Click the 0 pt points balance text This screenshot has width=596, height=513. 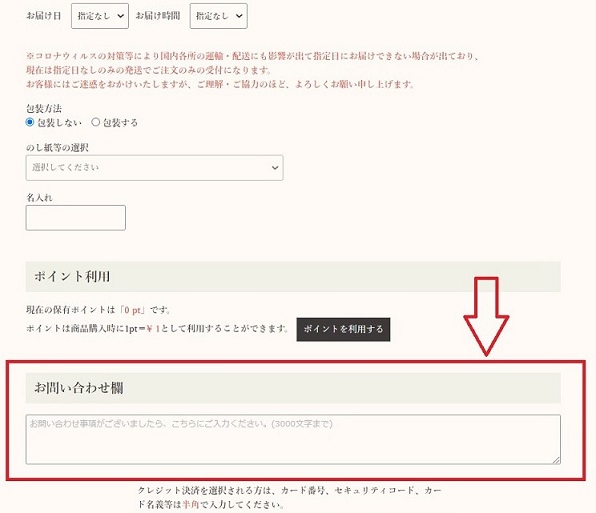point(133,310)
